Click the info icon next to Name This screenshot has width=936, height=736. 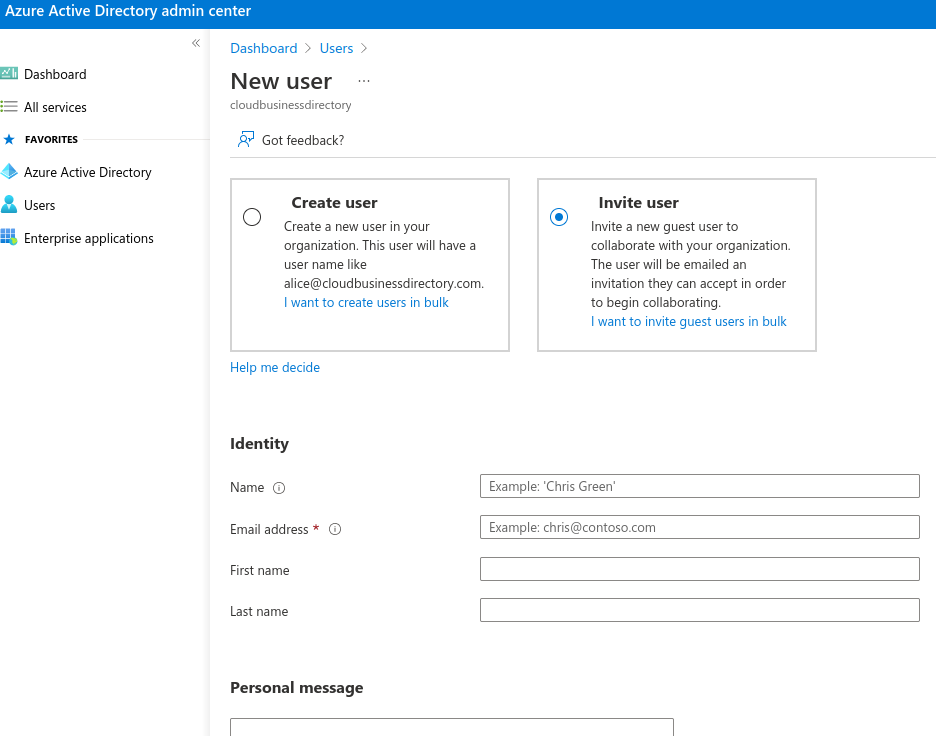point(279,488)
